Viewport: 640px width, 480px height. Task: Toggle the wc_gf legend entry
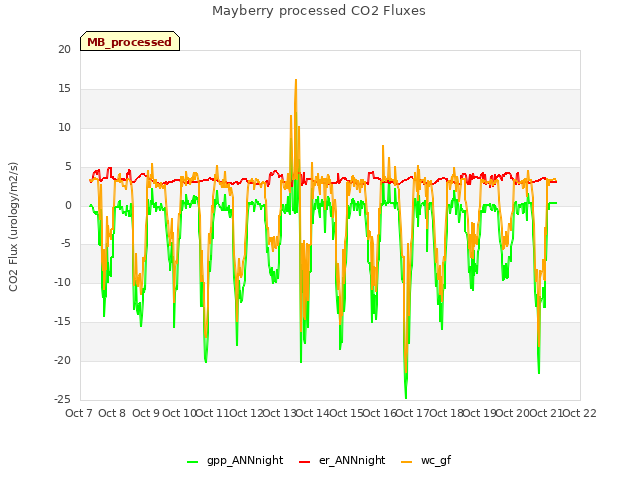pyautogui.click(x=426, y=460)
